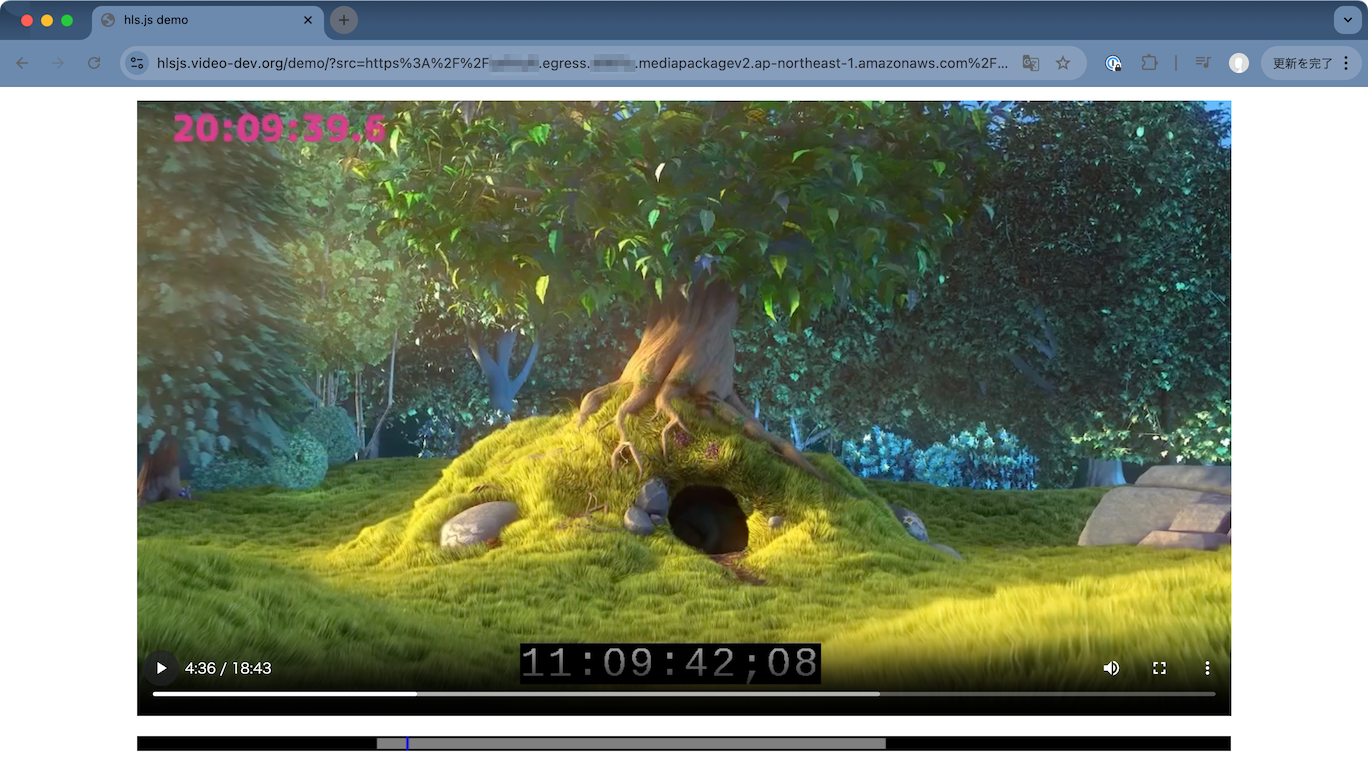Open media controls toolbar icon

click(1203, 63)
